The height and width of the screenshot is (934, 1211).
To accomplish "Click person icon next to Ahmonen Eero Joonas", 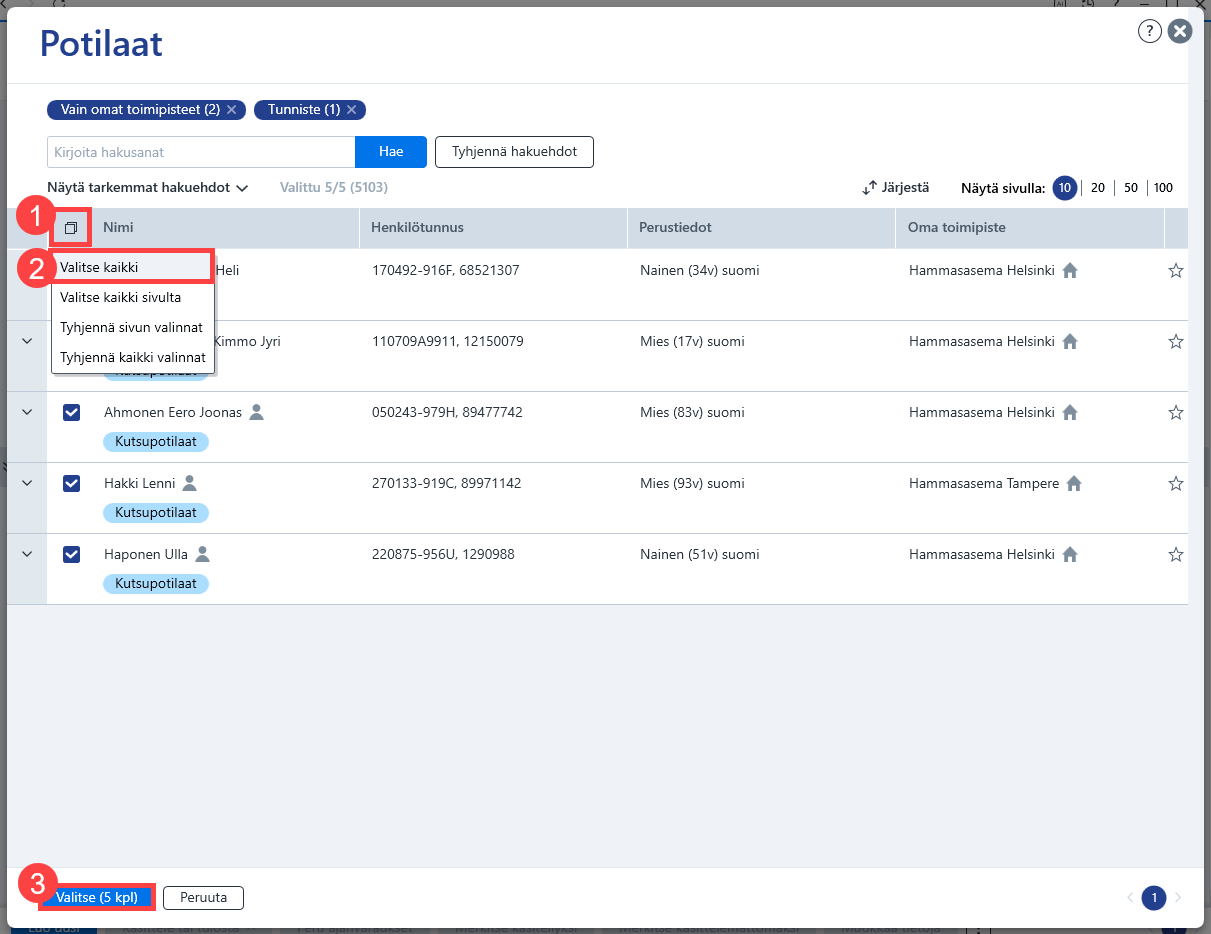I will pos(256,412).
